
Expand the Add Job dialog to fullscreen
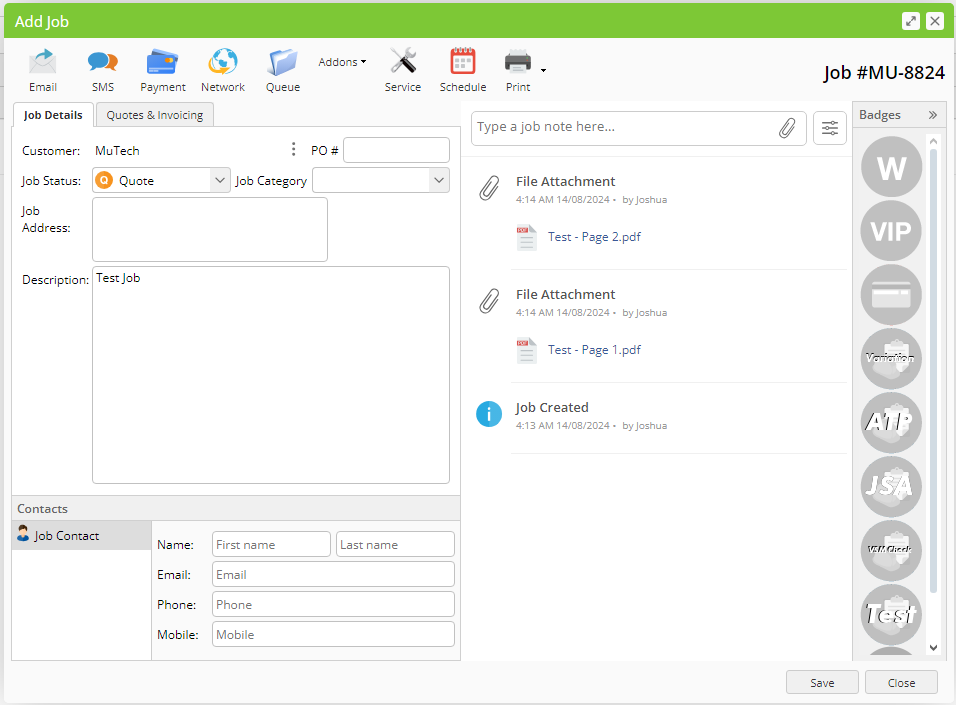click(x=911, y=21)
